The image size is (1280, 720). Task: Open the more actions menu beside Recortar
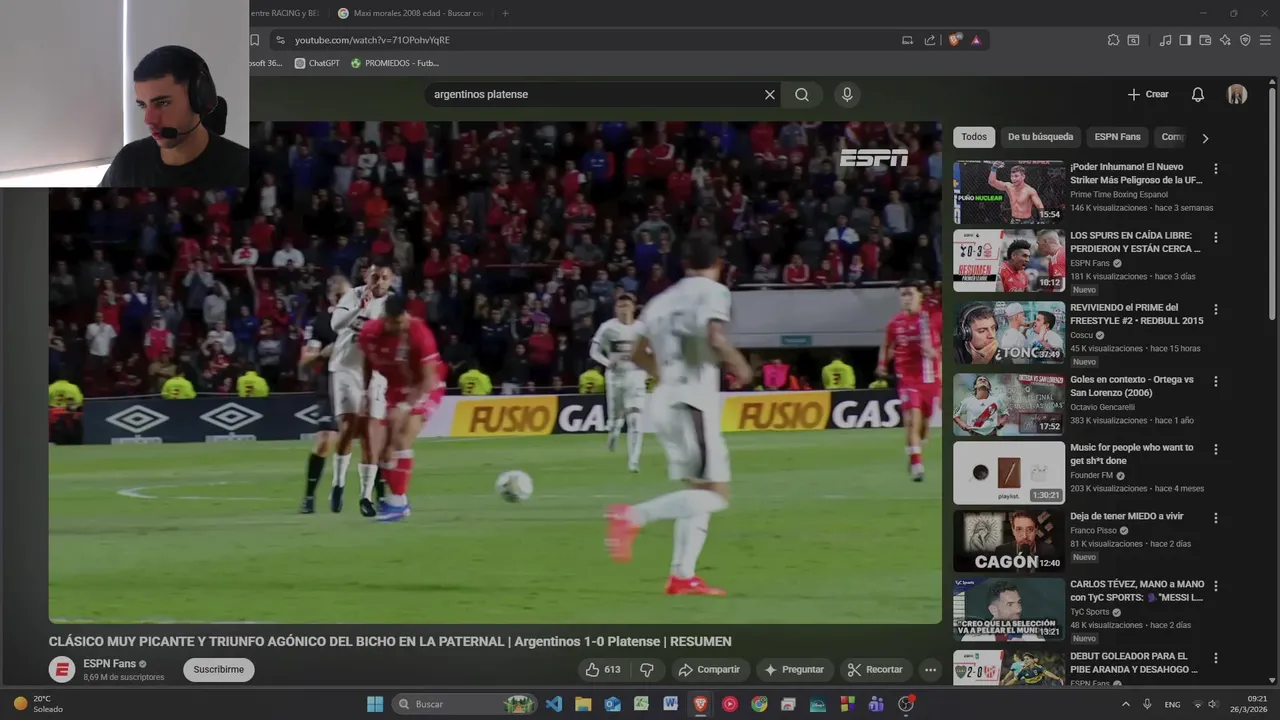pos(930,670)
